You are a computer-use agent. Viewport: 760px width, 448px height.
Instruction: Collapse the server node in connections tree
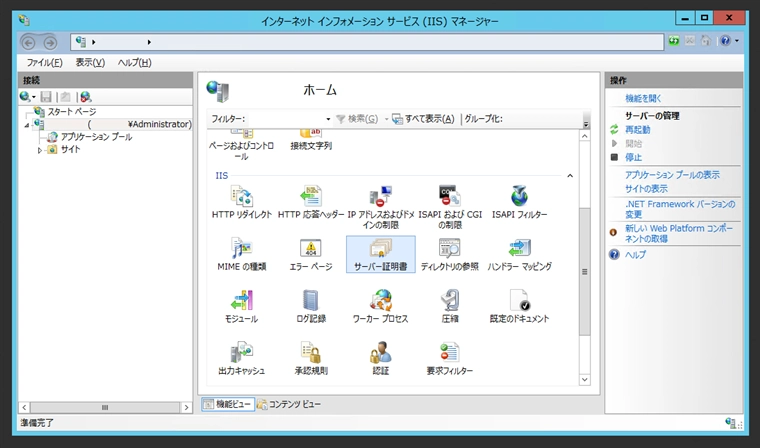click(x=27, y=125)
